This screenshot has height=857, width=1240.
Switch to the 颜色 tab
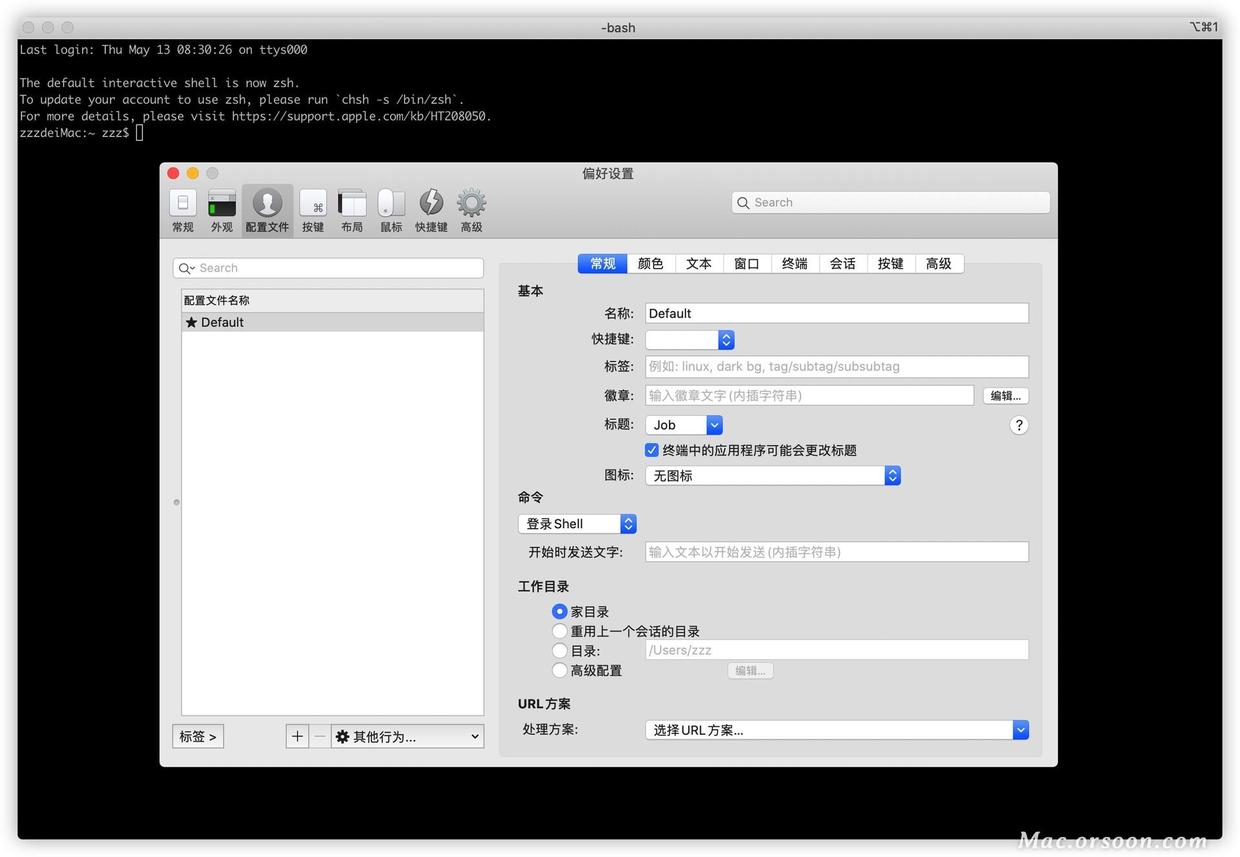pos(649,263)
